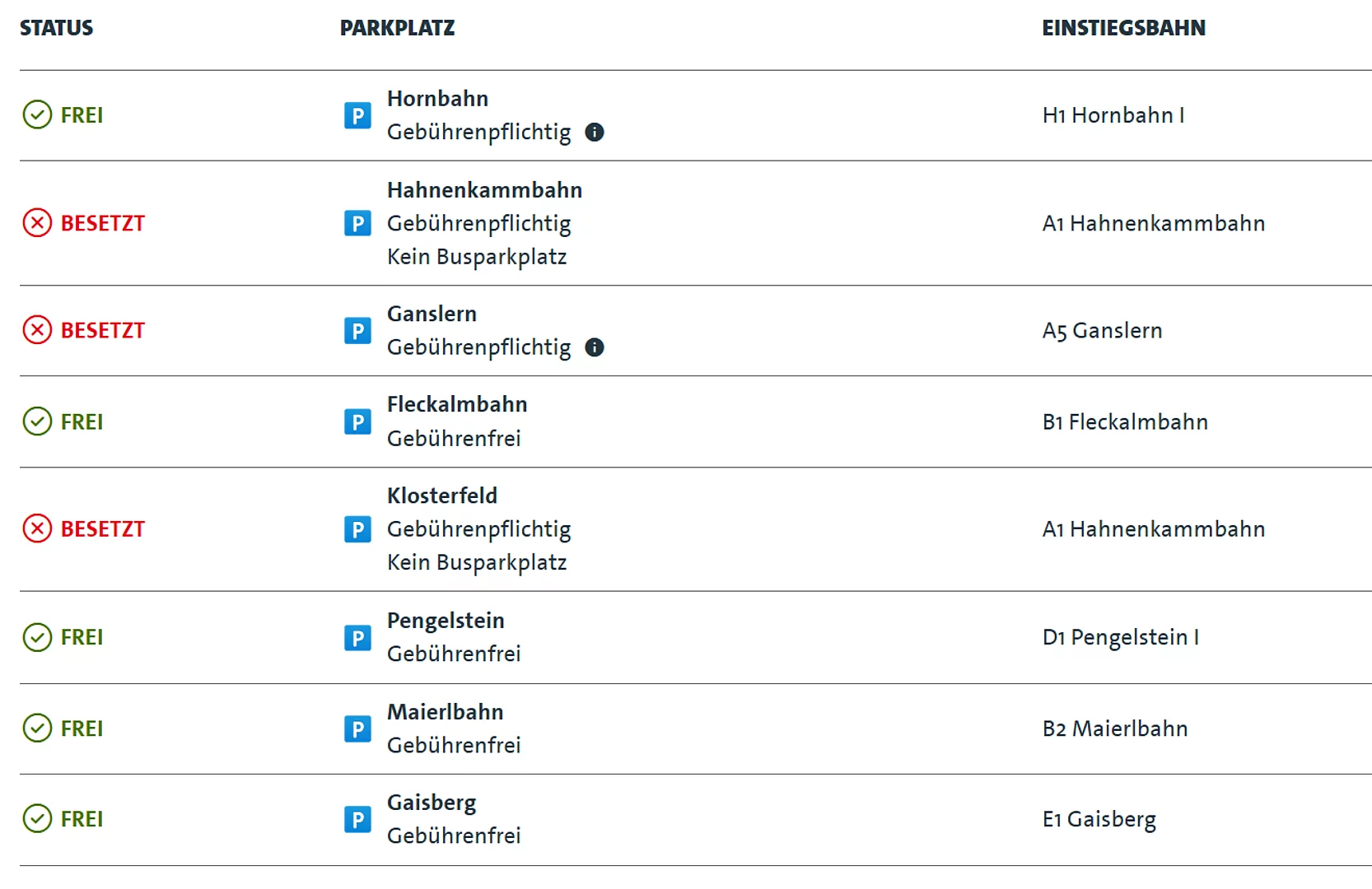Click the STATUS column header

56,28
